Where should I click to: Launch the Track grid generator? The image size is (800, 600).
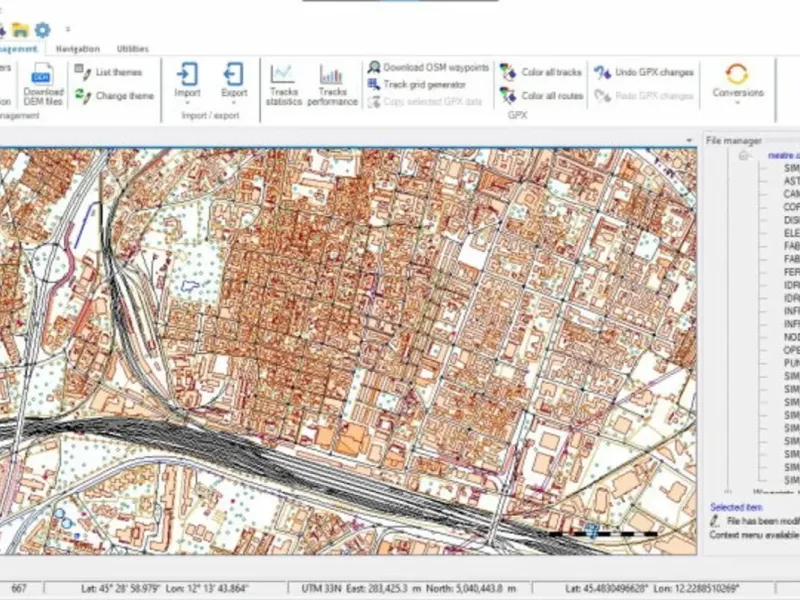(416, 85)
